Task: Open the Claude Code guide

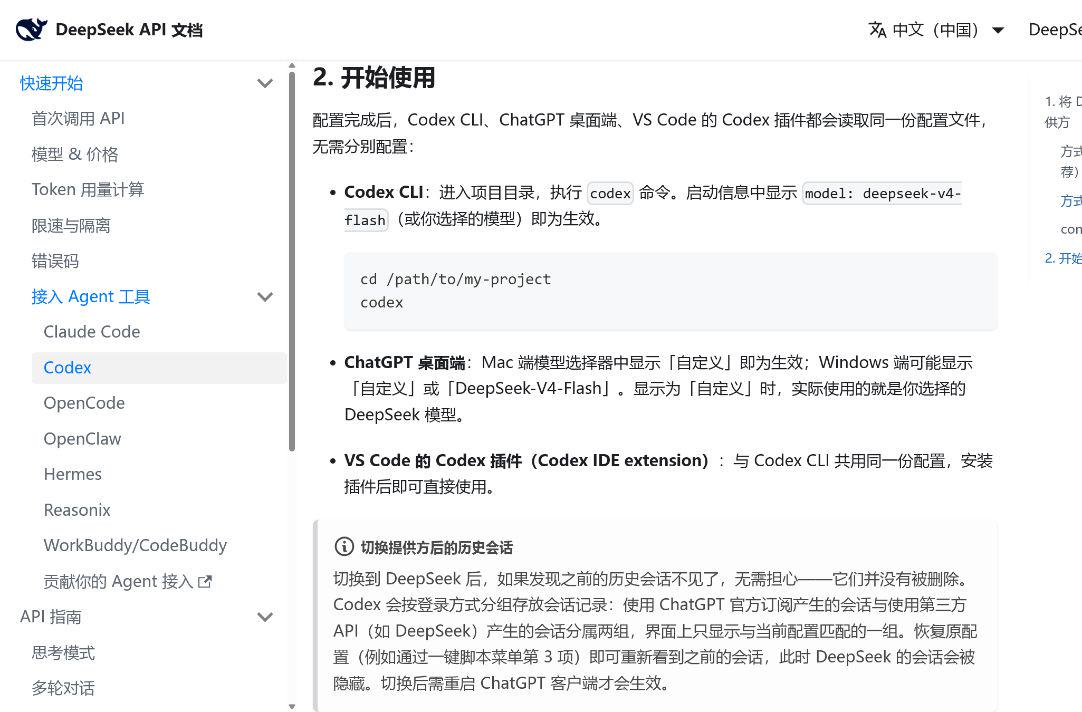Action: coord(92,332)
